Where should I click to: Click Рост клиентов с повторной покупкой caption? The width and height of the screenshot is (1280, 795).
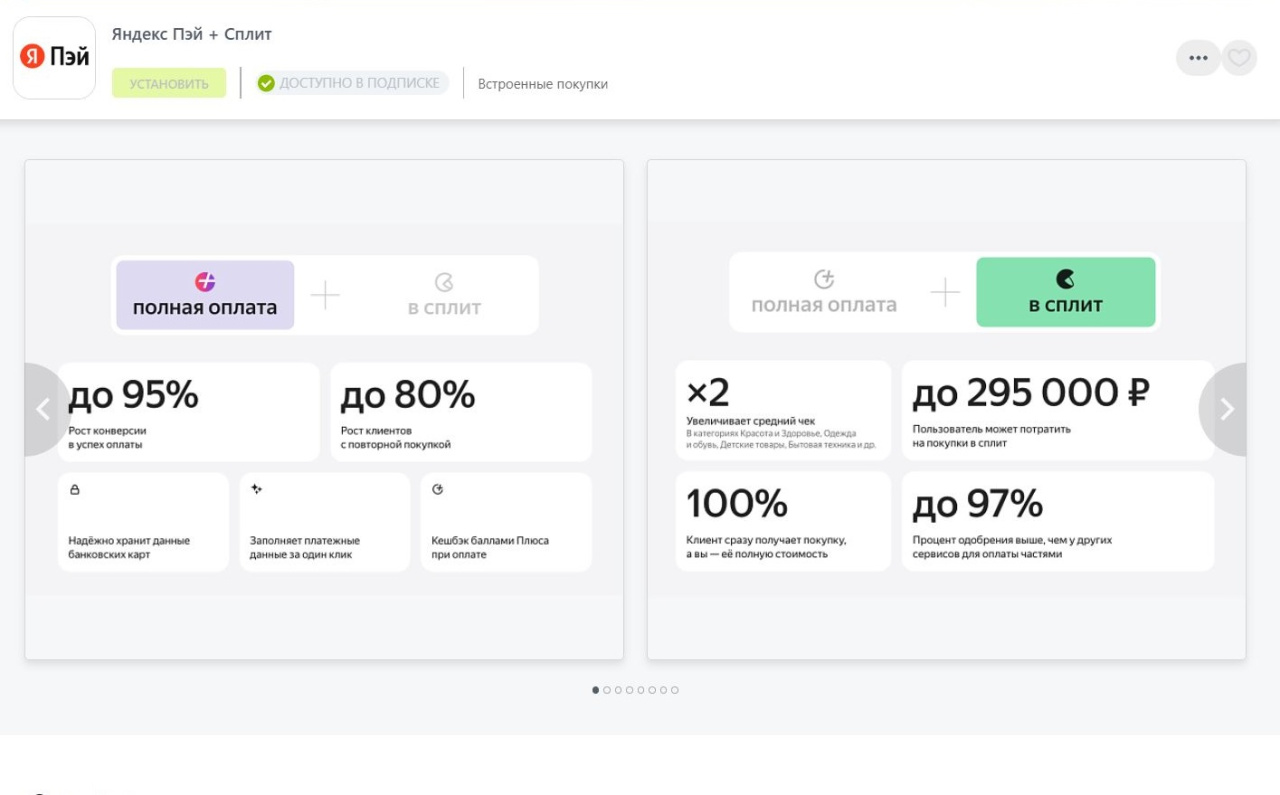pos(396,437)
